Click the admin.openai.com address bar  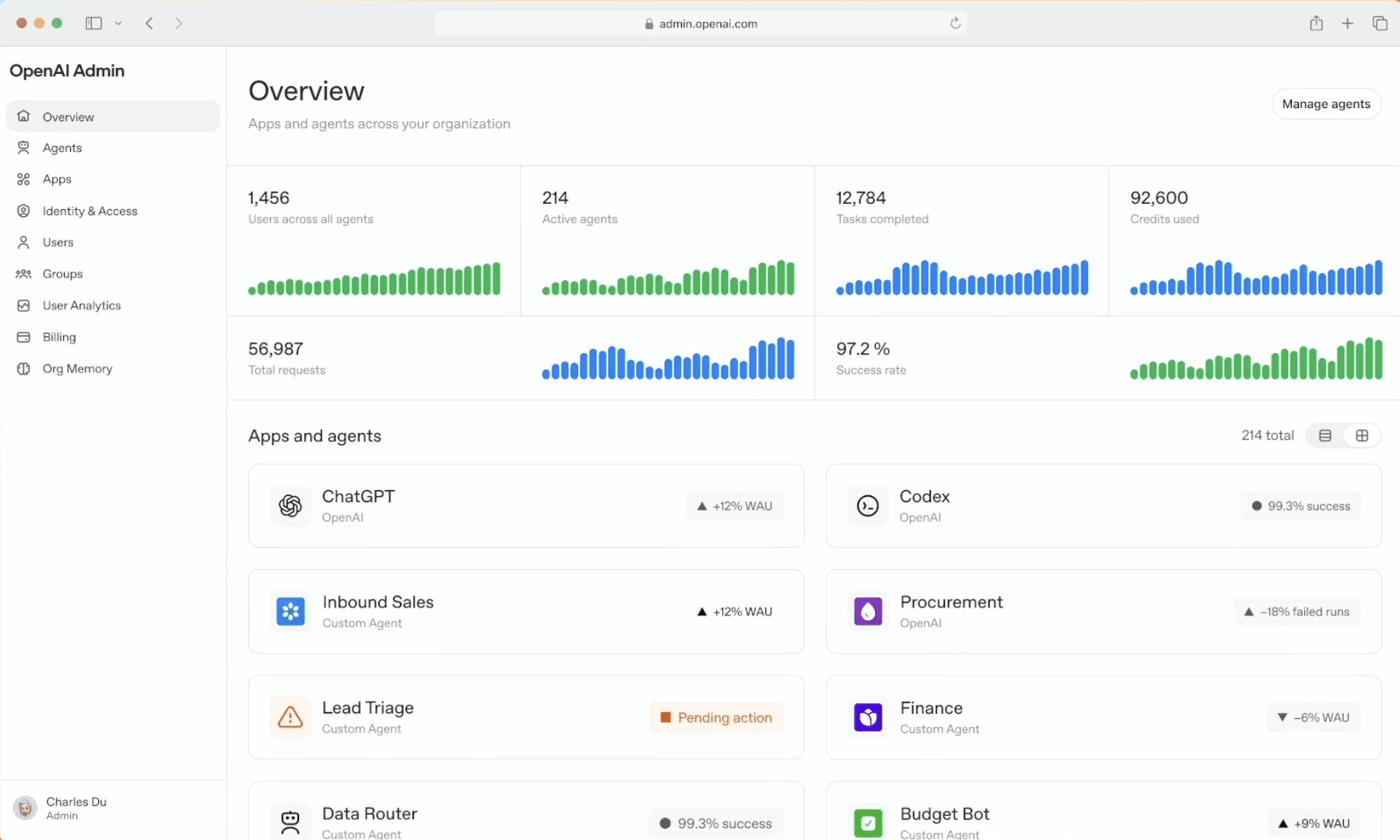click(x=701, y=24)
